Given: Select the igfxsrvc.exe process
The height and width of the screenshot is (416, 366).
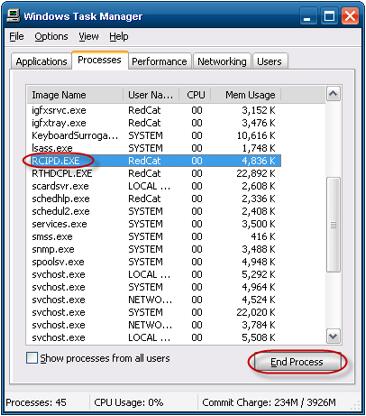Looking at the screenshot, I should pos(154,110).
